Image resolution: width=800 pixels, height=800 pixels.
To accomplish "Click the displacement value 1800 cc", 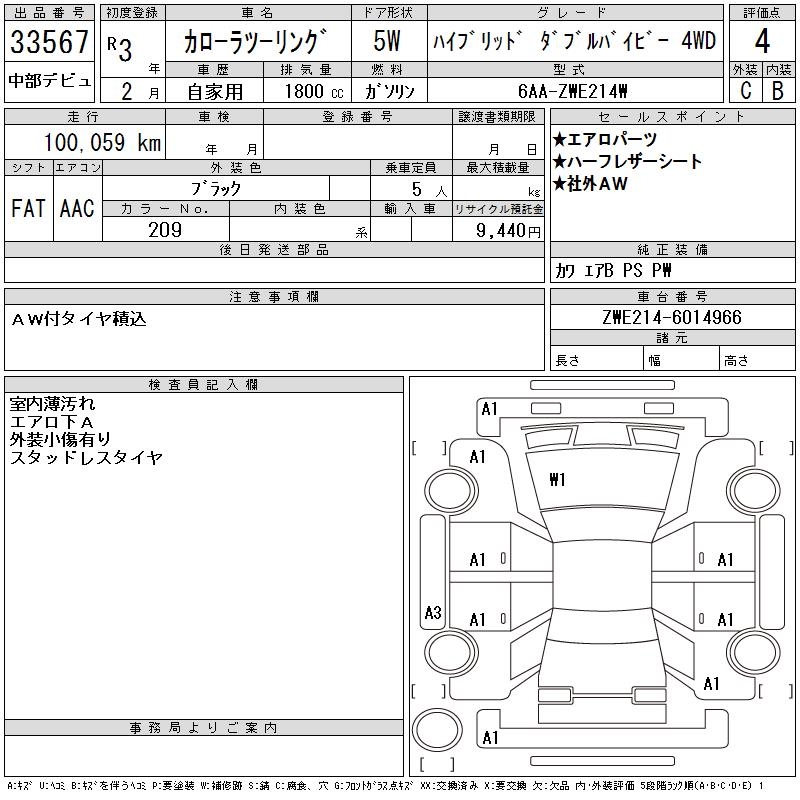I will pos(314,91).
